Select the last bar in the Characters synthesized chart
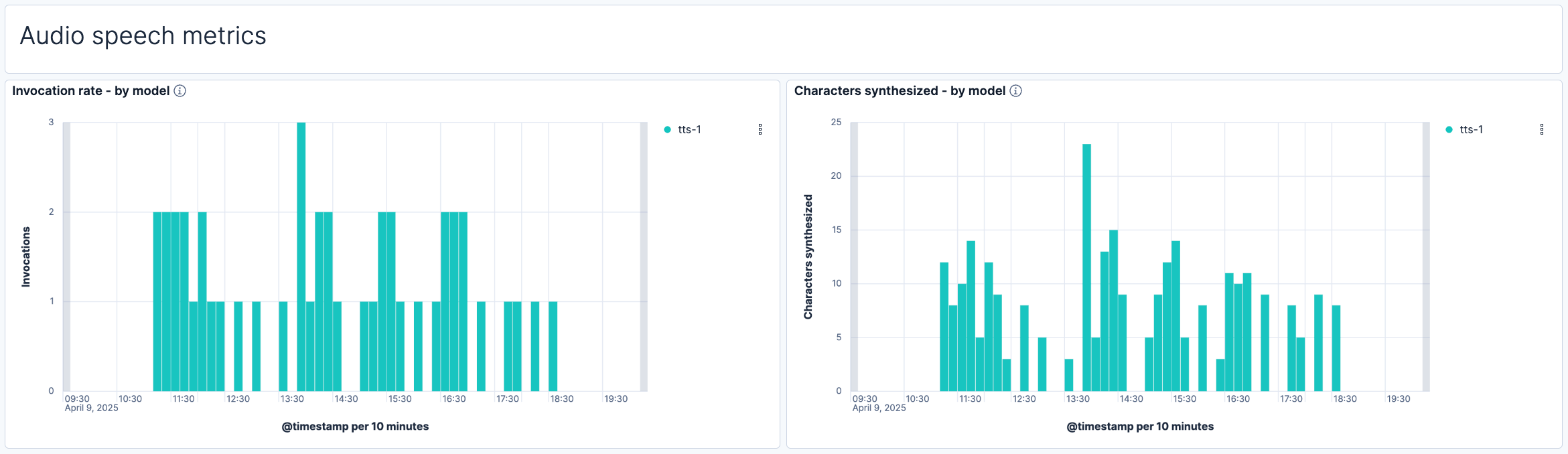Image resolution: width=1568 pixels, height=454 pixels. pyautogui.click(x=1336, y=348)
